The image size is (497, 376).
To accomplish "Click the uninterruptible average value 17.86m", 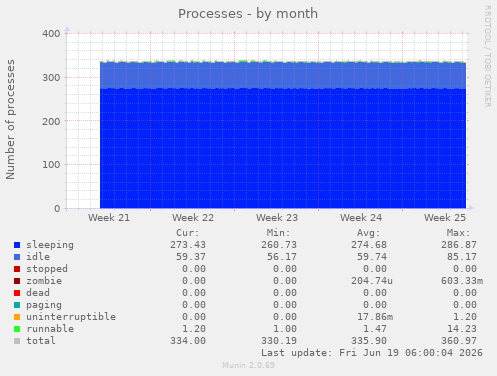I will (375, 317).
